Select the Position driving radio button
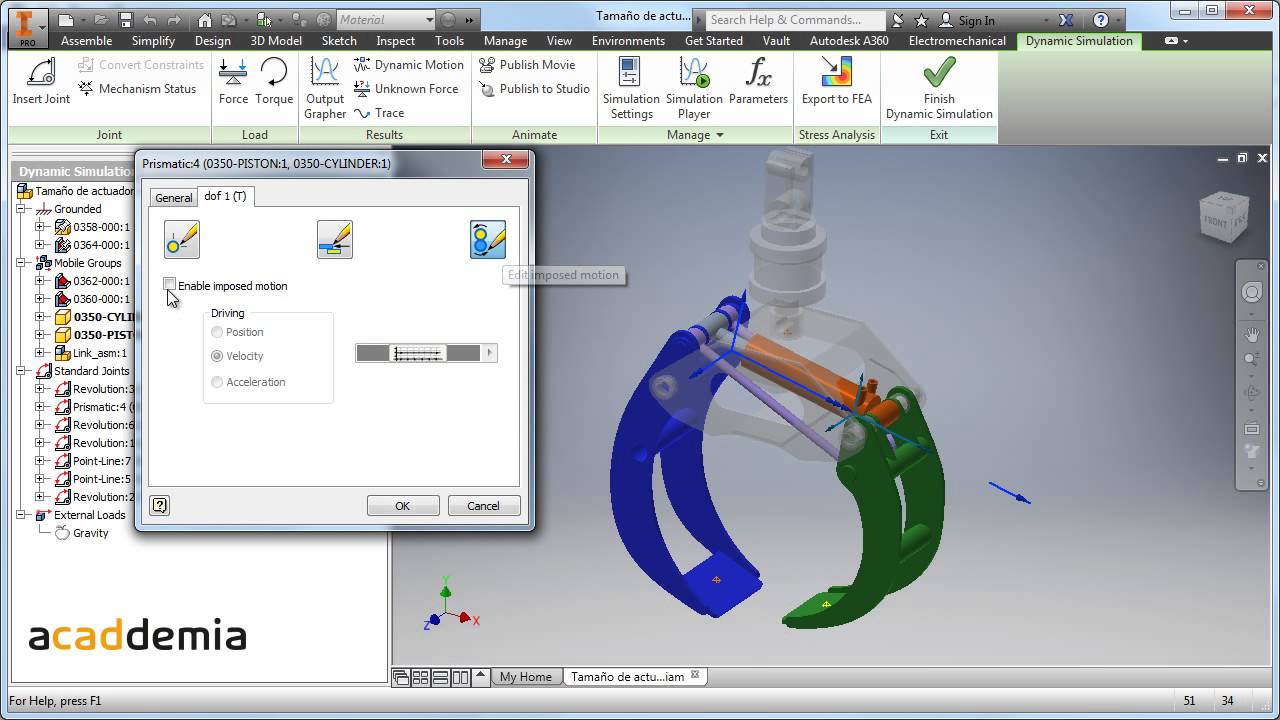1280x720 pixels. coord(217,332)
